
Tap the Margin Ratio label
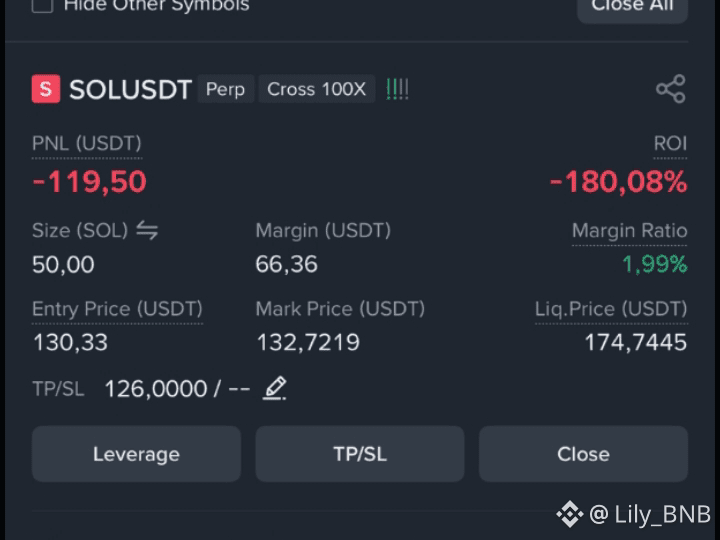(629, 231)
